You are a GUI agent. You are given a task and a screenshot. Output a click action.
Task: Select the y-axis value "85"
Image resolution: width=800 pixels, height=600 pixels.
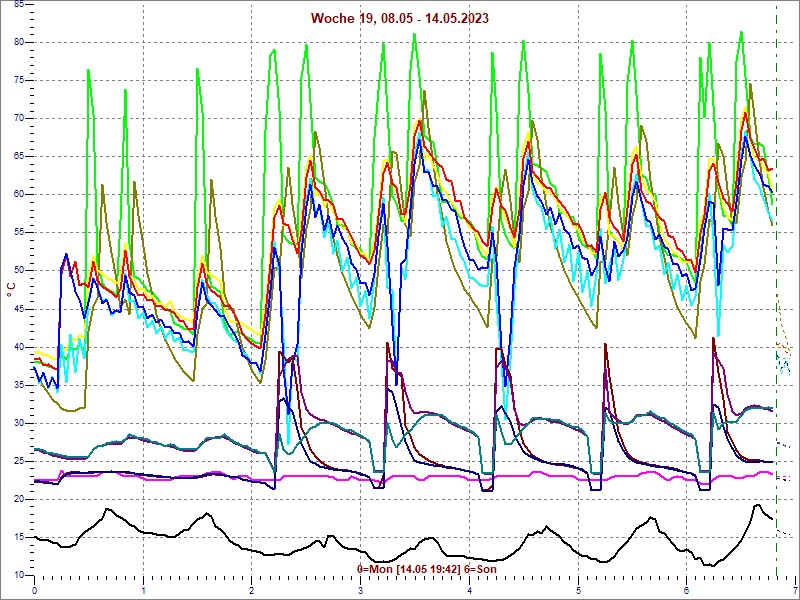[x=18, y=4]
